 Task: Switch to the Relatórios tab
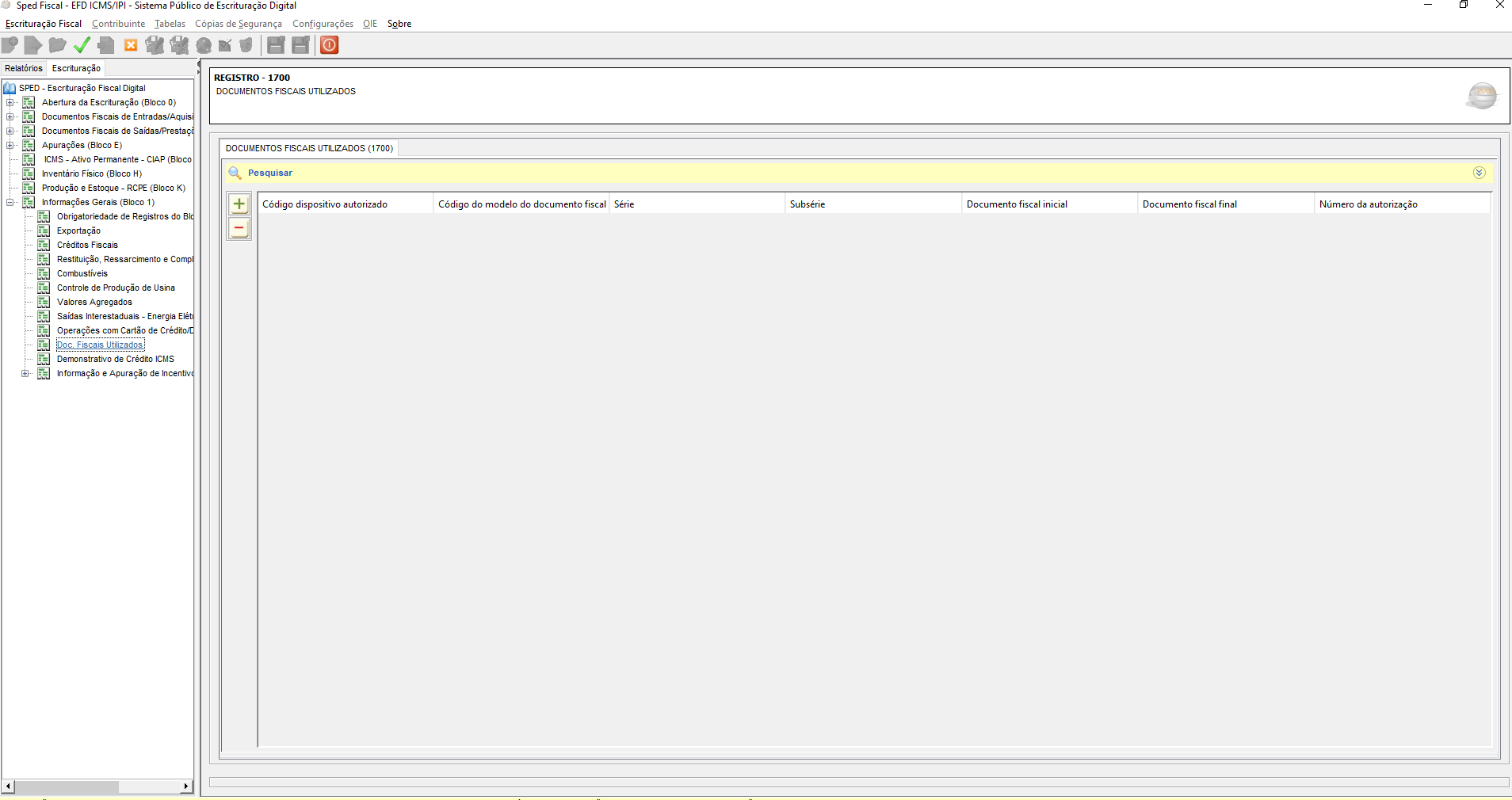[x=24, y=68]
